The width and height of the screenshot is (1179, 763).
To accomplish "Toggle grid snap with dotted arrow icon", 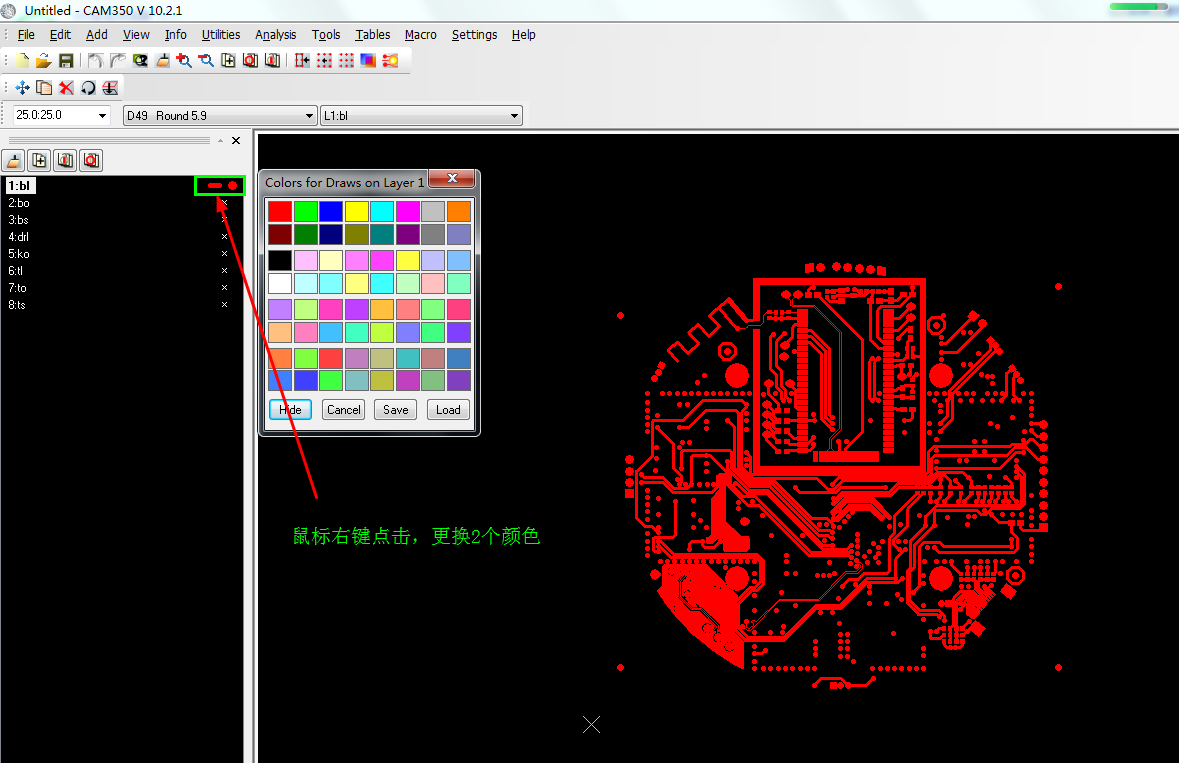I will click(x=324, y=61).
